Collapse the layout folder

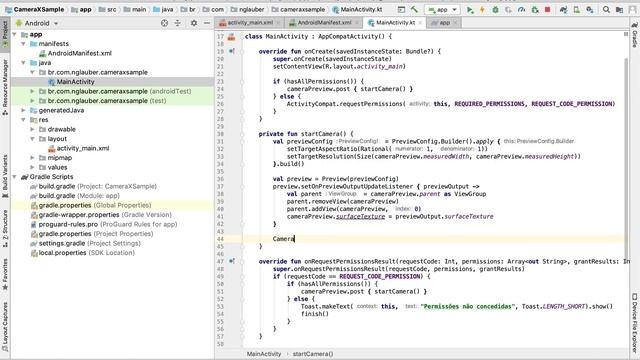coord(32,139)
